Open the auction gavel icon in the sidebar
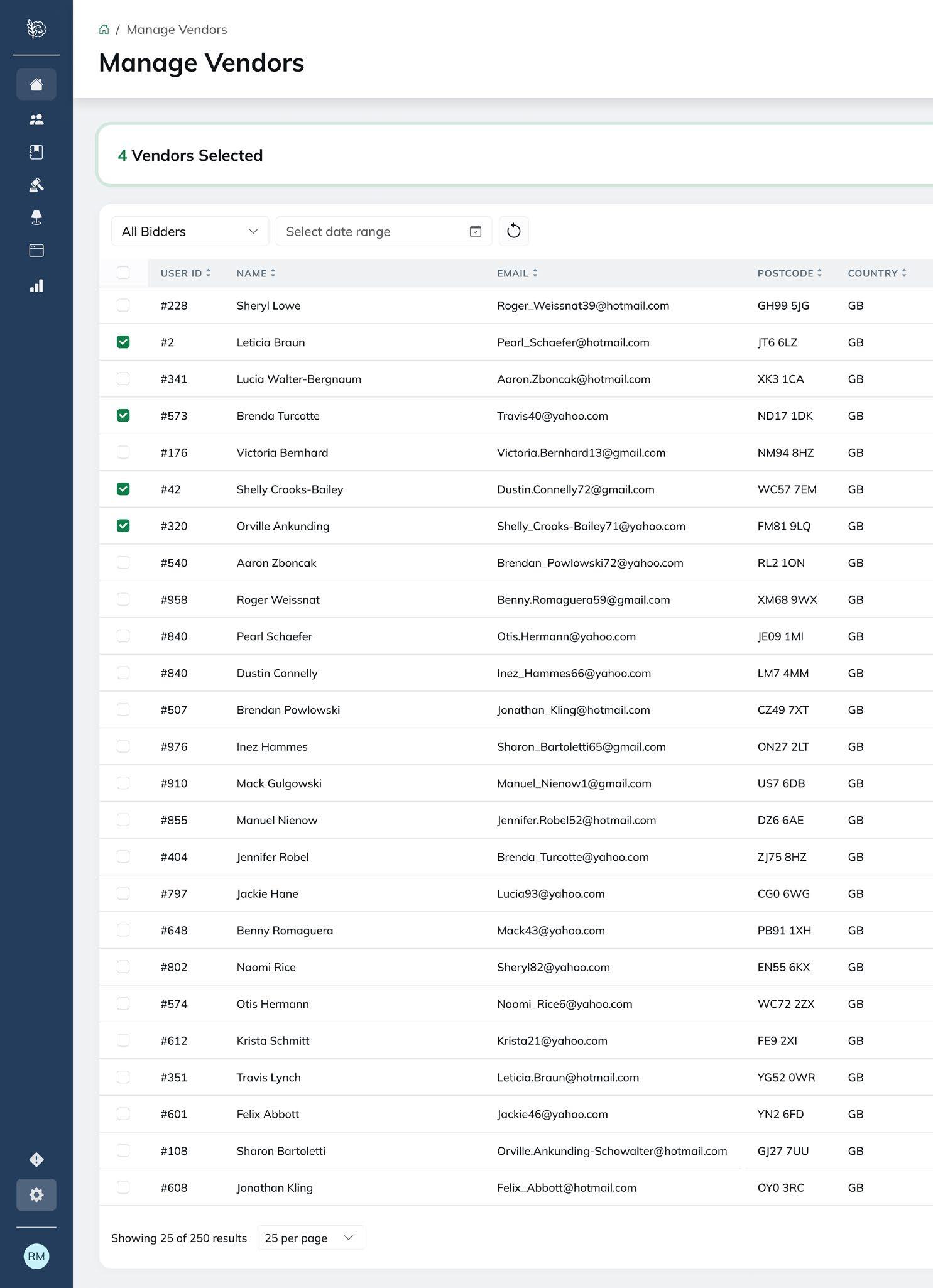Screen dimensions: 933x1288 (x=36, y=185)
